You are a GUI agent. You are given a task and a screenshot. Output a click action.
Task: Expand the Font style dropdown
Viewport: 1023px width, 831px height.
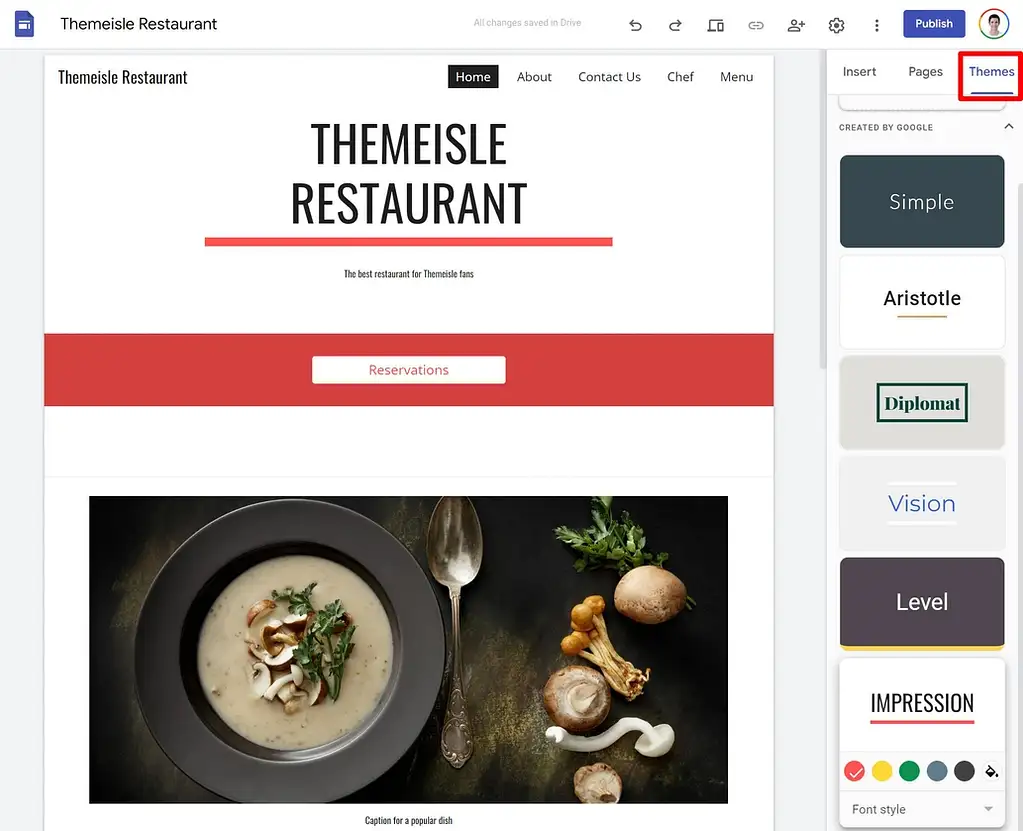(922, 809)
